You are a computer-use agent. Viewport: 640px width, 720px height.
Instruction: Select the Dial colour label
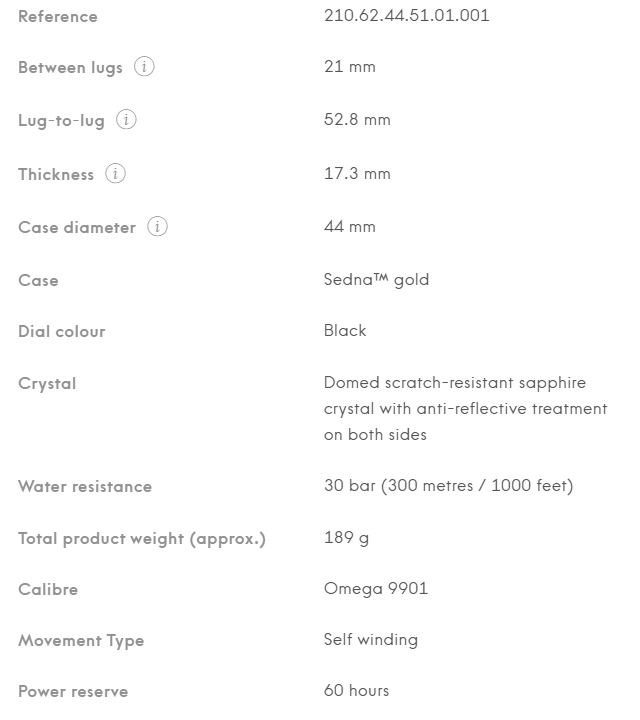pos(61,331)
